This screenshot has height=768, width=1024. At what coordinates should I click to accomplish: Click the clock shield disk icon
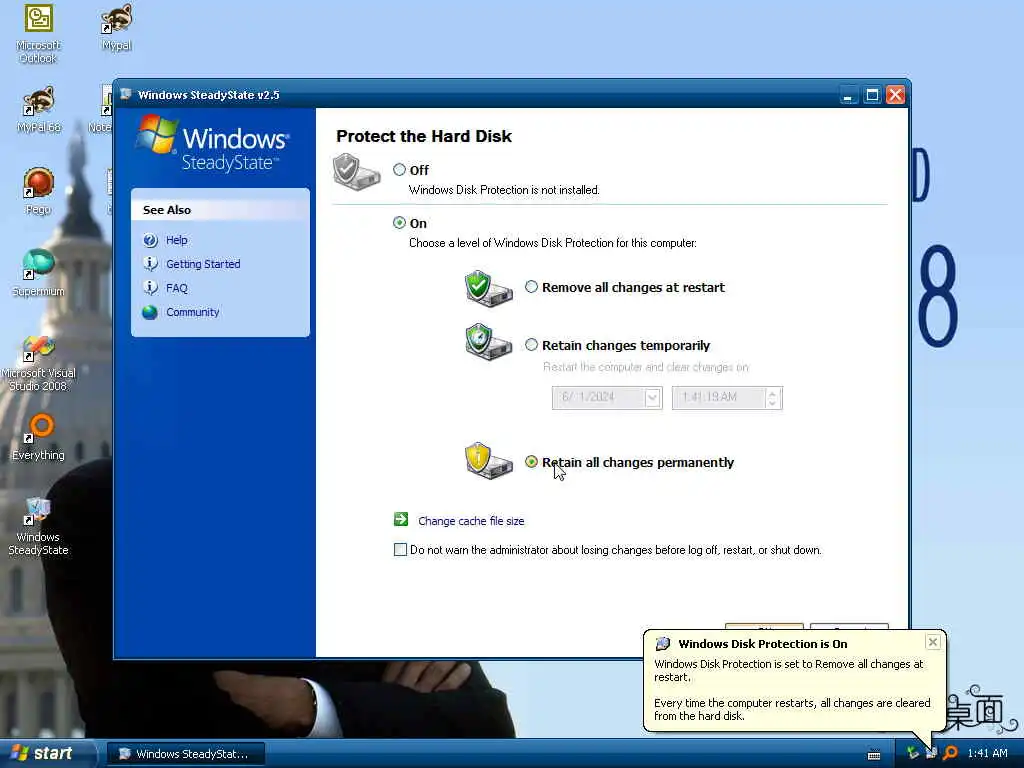point(488,341)
